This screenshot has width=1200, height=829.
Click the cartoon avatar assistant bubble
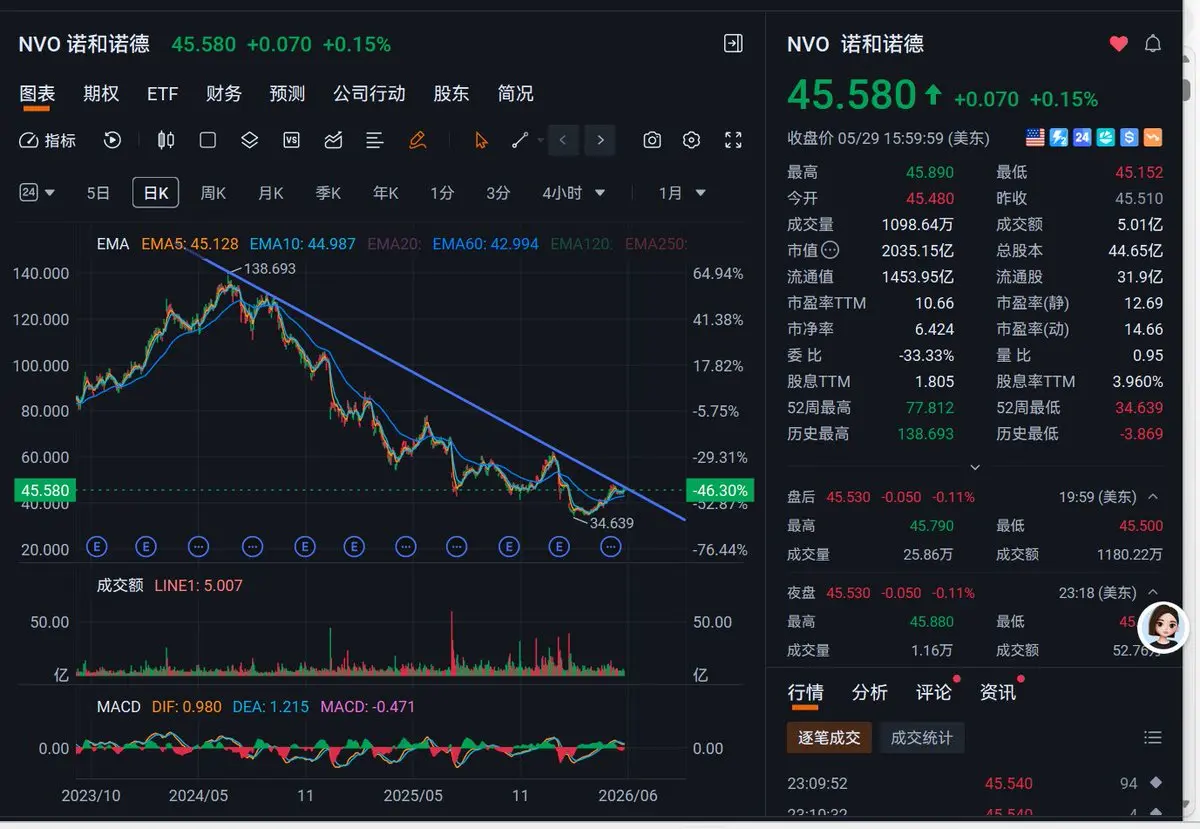1164,627
